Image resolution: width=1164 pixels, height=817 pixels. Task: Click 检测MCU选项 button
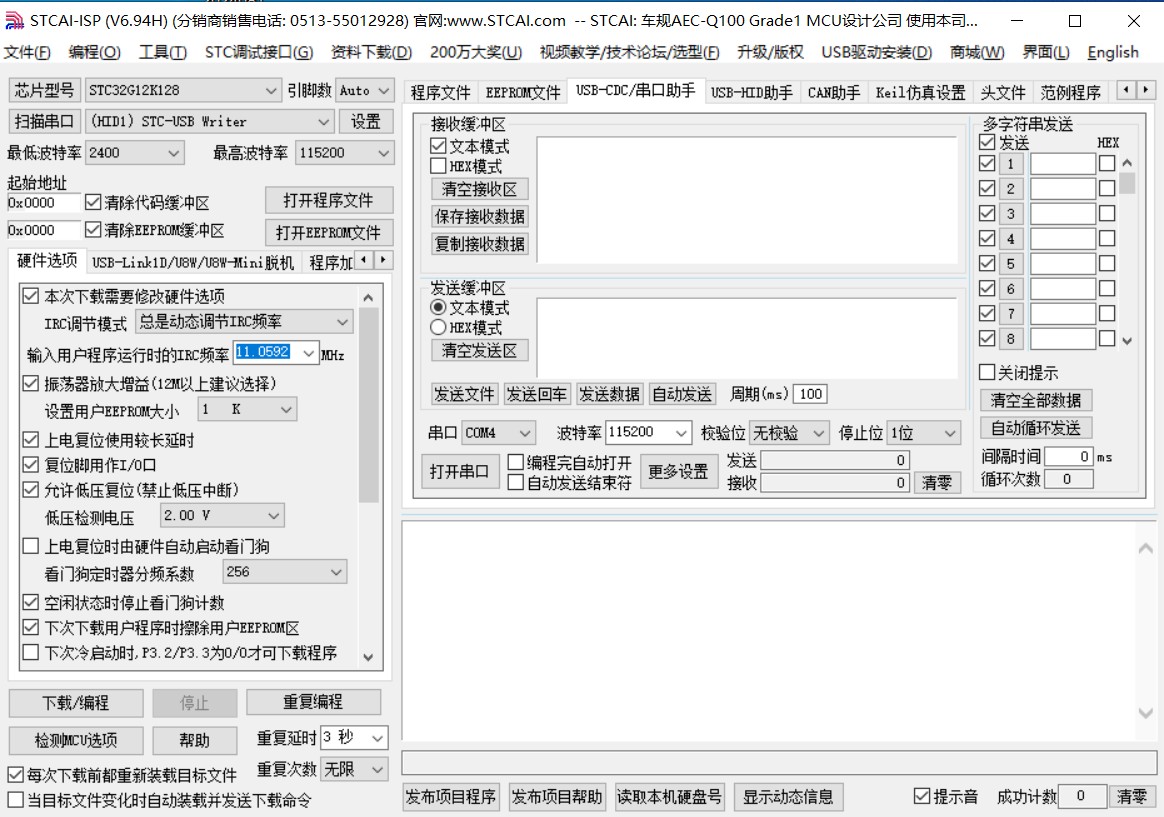[76, 740]
